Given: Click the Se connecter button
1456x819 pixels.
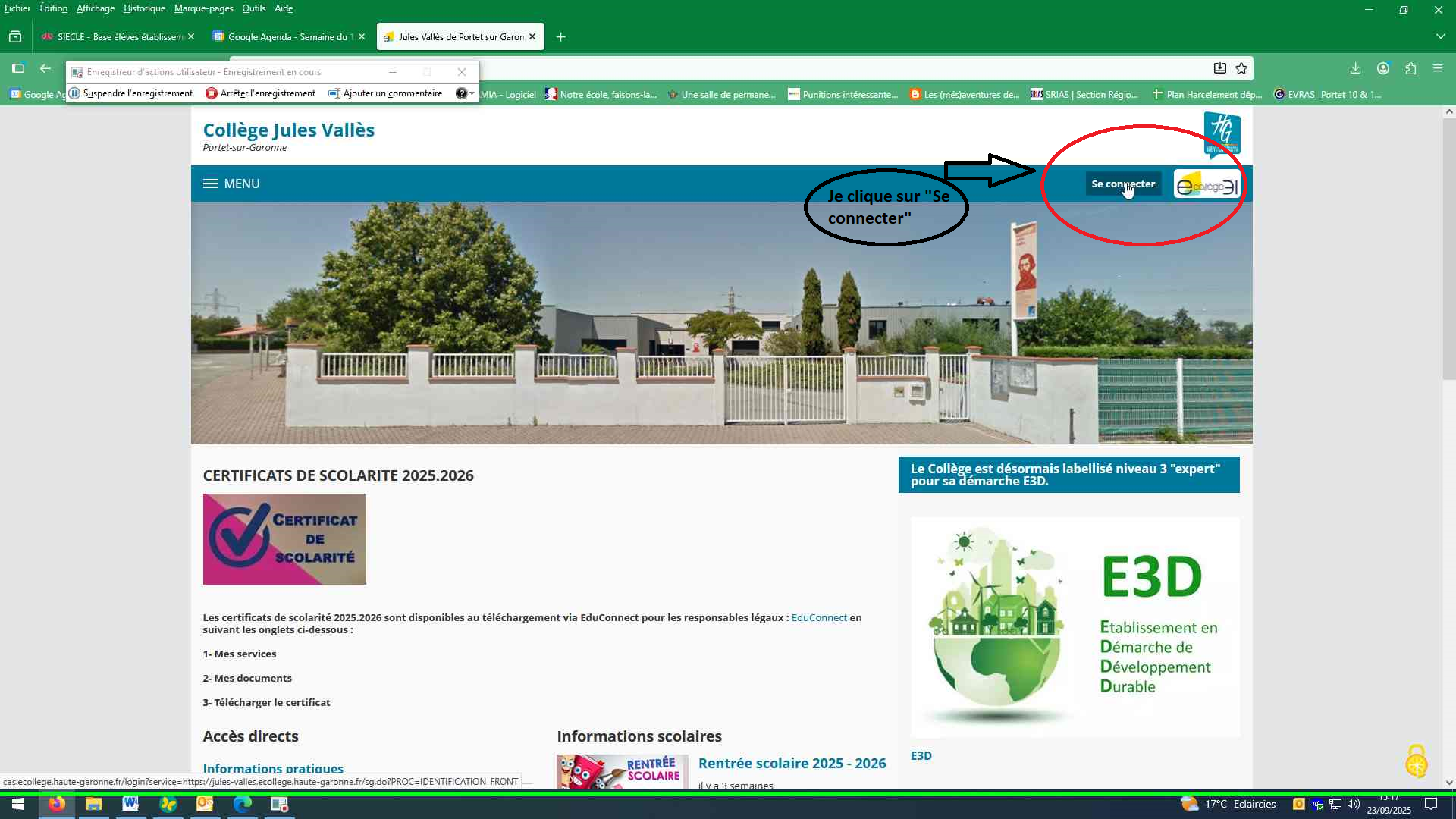Looking at the screenshot, I should click(1122, 184).
